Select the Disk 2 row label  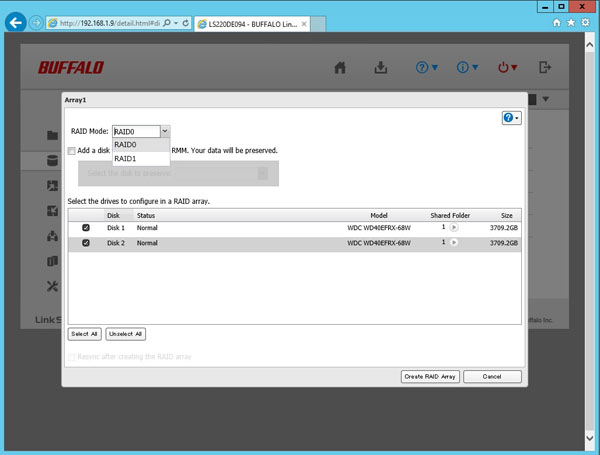116,243
